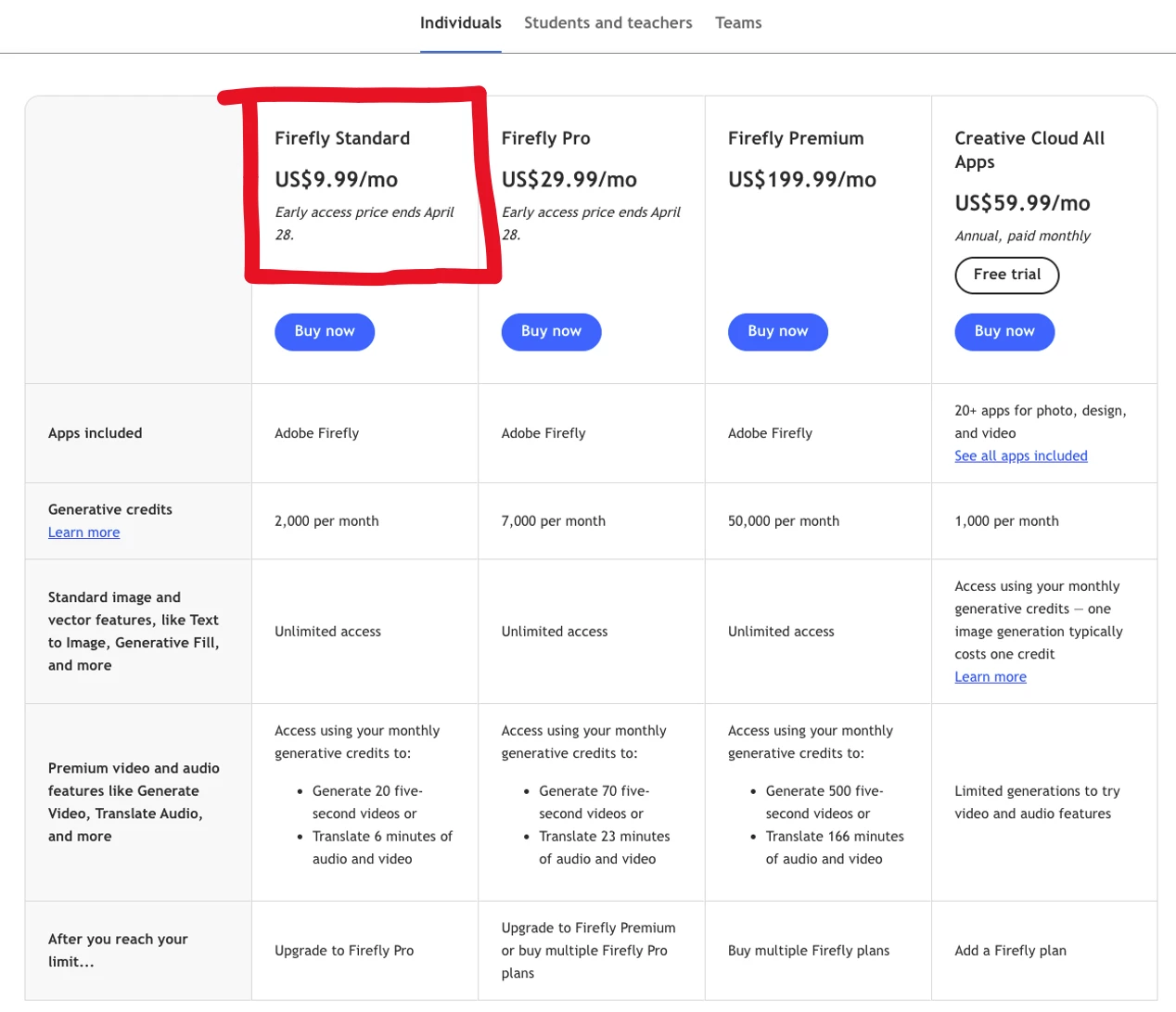This screenshot has height=1012, width=1176.
Task: Click the Firefly Standard plan title
Action: pos(342,138)
